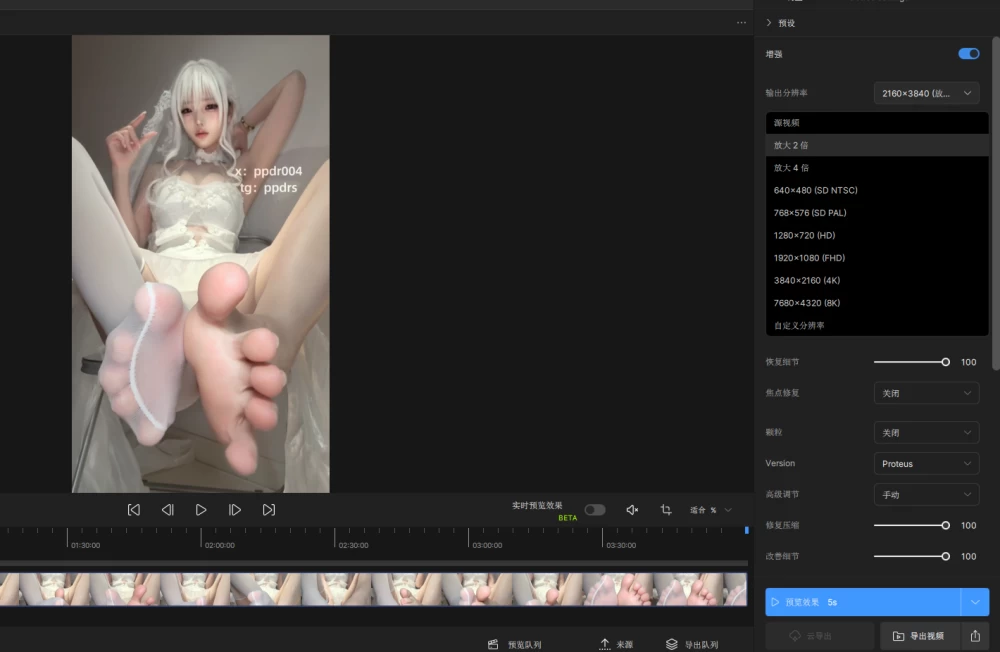Screen dimensions: 1000x652
Task: Play the video preview
Action: point(201,510)
